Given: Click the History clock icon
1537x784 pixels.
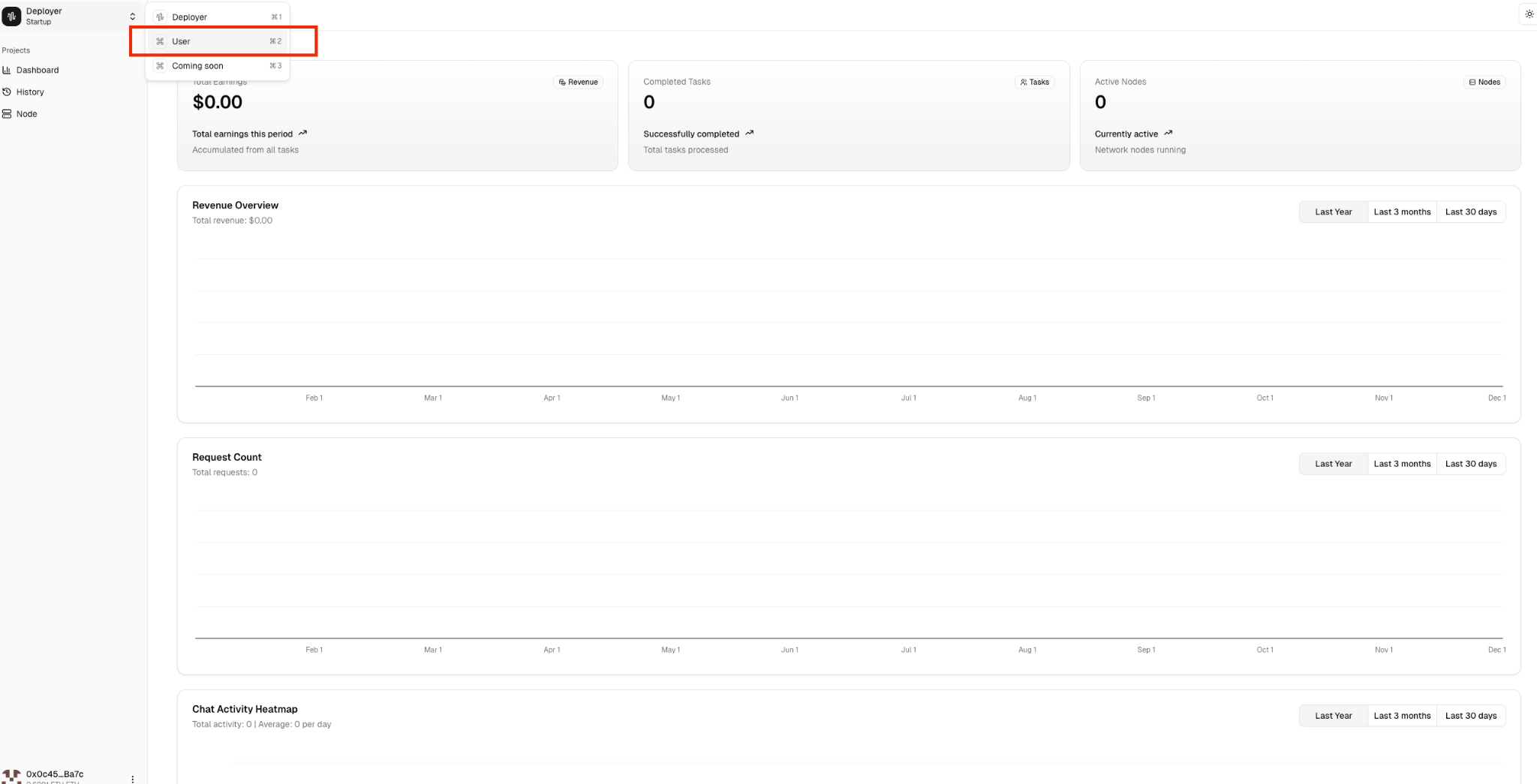Looking at the screenshot, I should coord(7,92).
